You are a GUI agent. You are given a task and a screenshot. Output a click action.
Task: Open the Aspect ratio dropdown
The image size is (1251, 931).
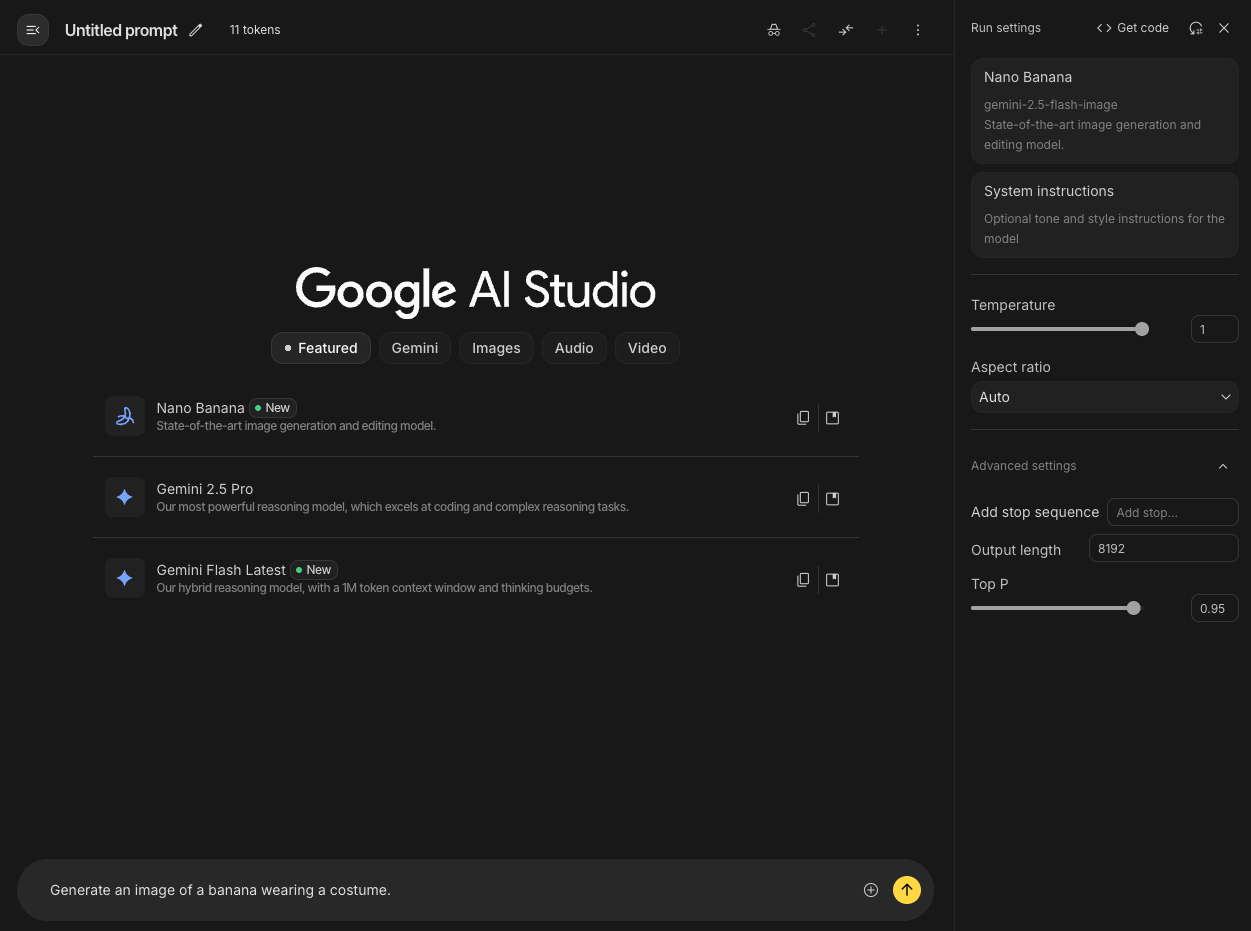[1104, 397]
